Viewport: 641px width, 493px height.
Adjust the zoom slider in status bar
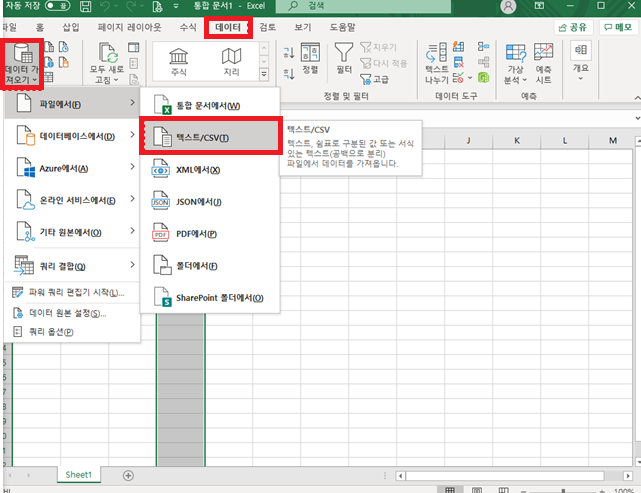pos(563,490)
